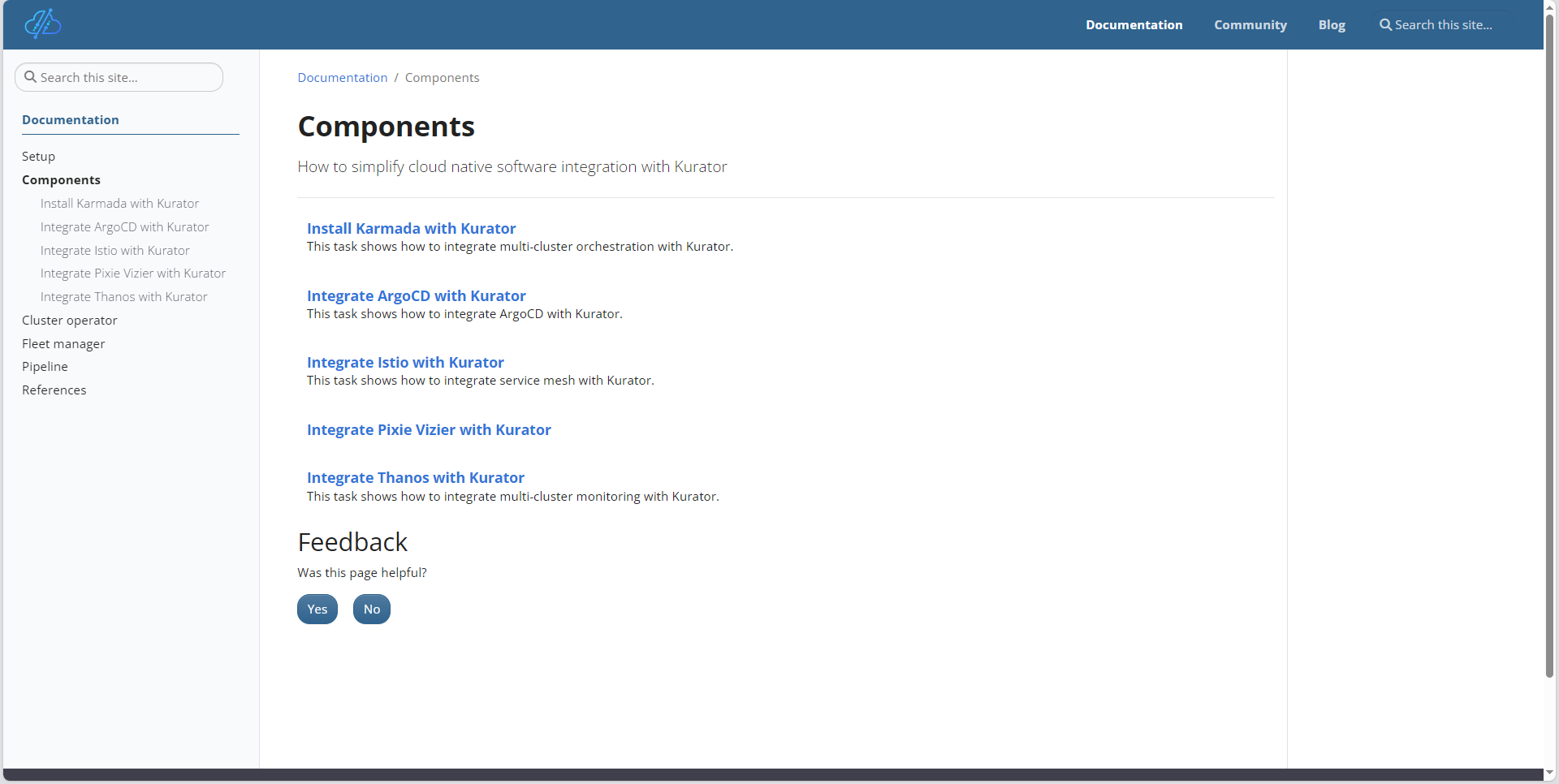
Task: Click the ArgoCD integration description text
Action: click(x=464, y=314)
